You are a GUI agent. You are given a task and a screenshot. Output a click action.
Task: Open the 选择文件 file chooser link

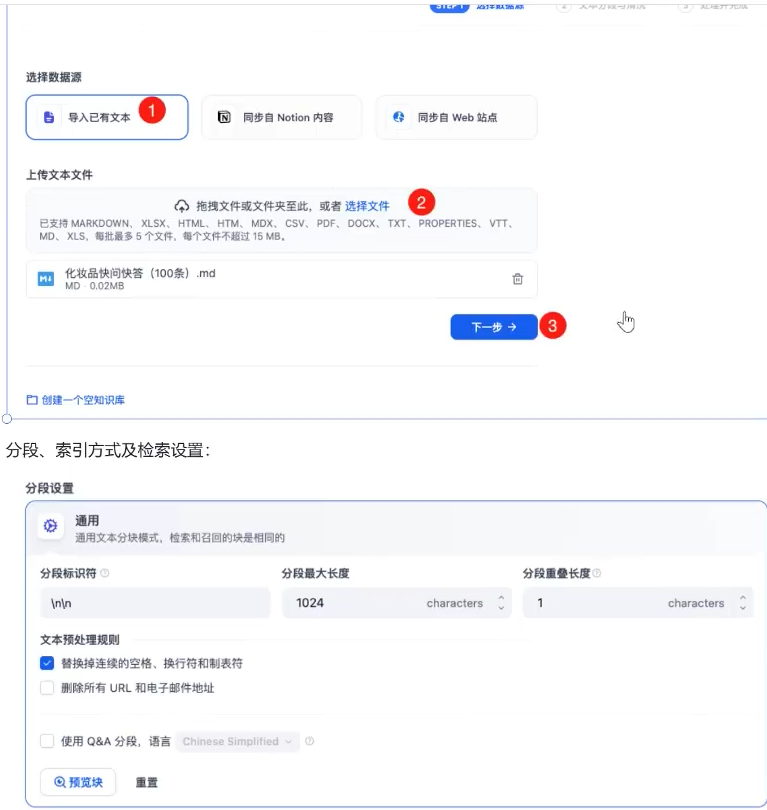pyautogui.click(x=367, y=206)
